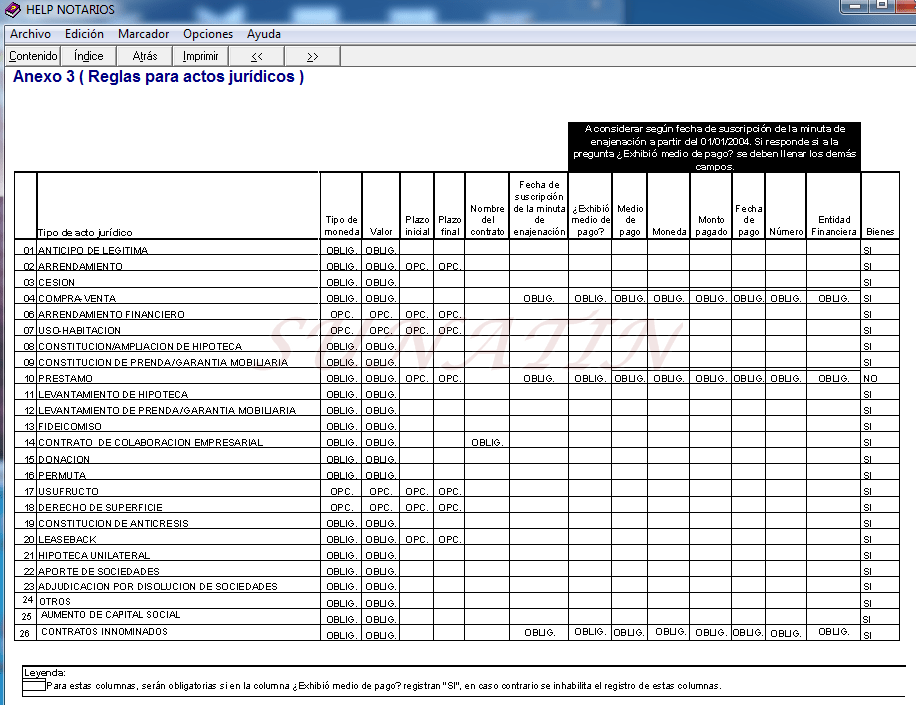
Task: Click the empty legend box beside Leyenda text
Action: tap(33, 686)
